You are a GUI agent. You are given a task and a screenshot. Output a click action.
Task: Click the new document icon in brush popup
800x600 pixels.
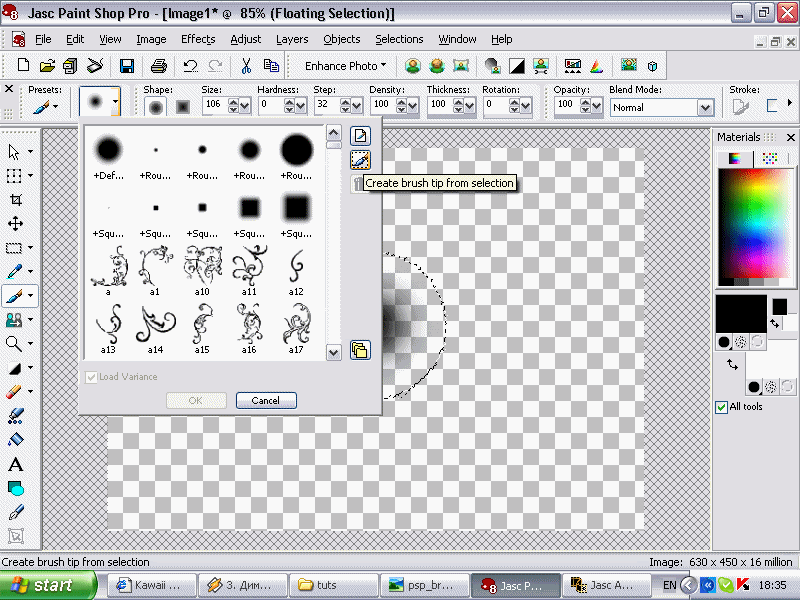point(360,136)
